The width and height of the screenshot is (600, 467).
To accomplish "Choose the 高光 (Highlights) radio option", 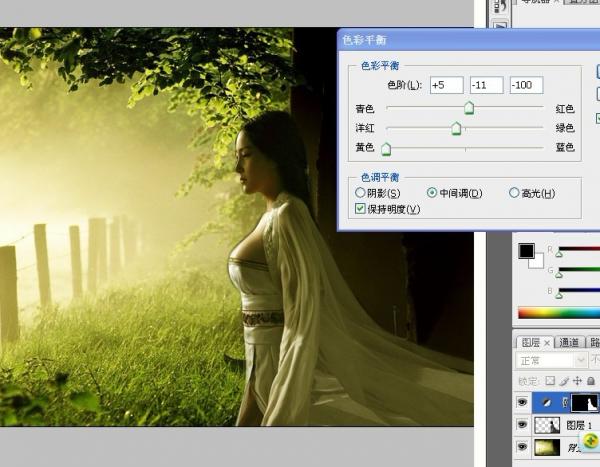I will point(514,193).
